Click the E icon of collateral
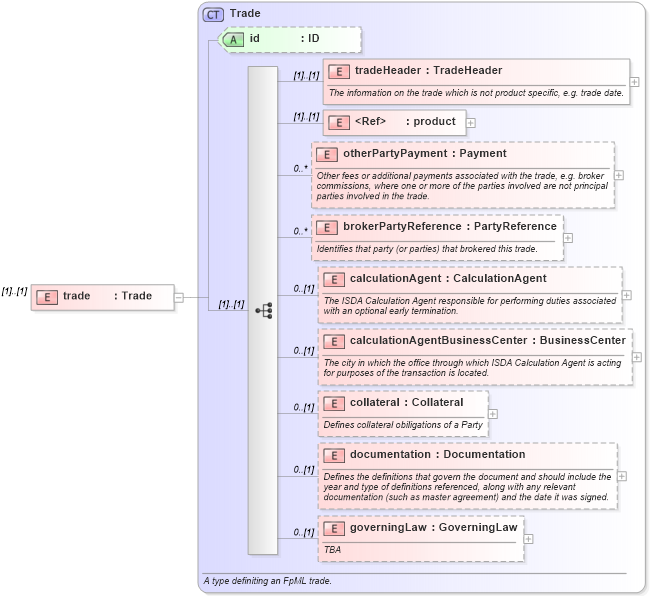 point(334,404)
